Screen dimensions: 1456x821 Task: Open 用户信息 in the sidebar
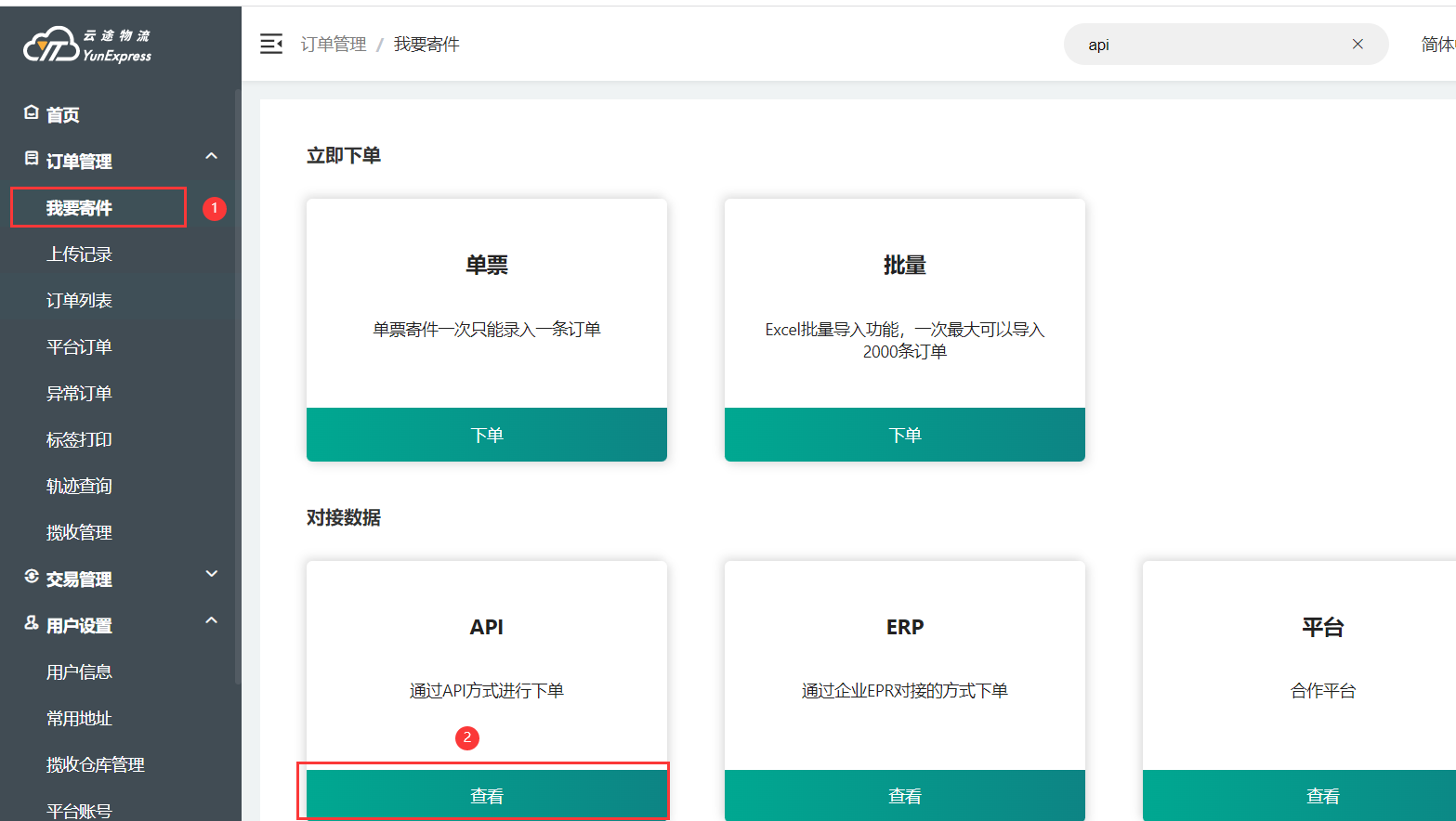[x=79, y=672]
